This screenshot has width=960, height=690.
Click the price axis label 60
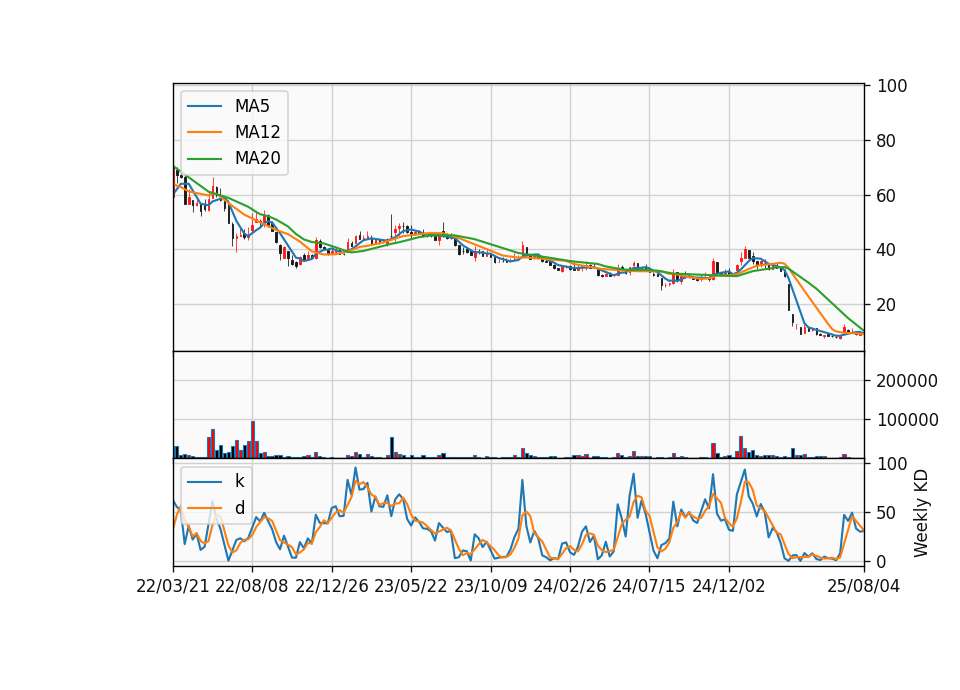886,196
